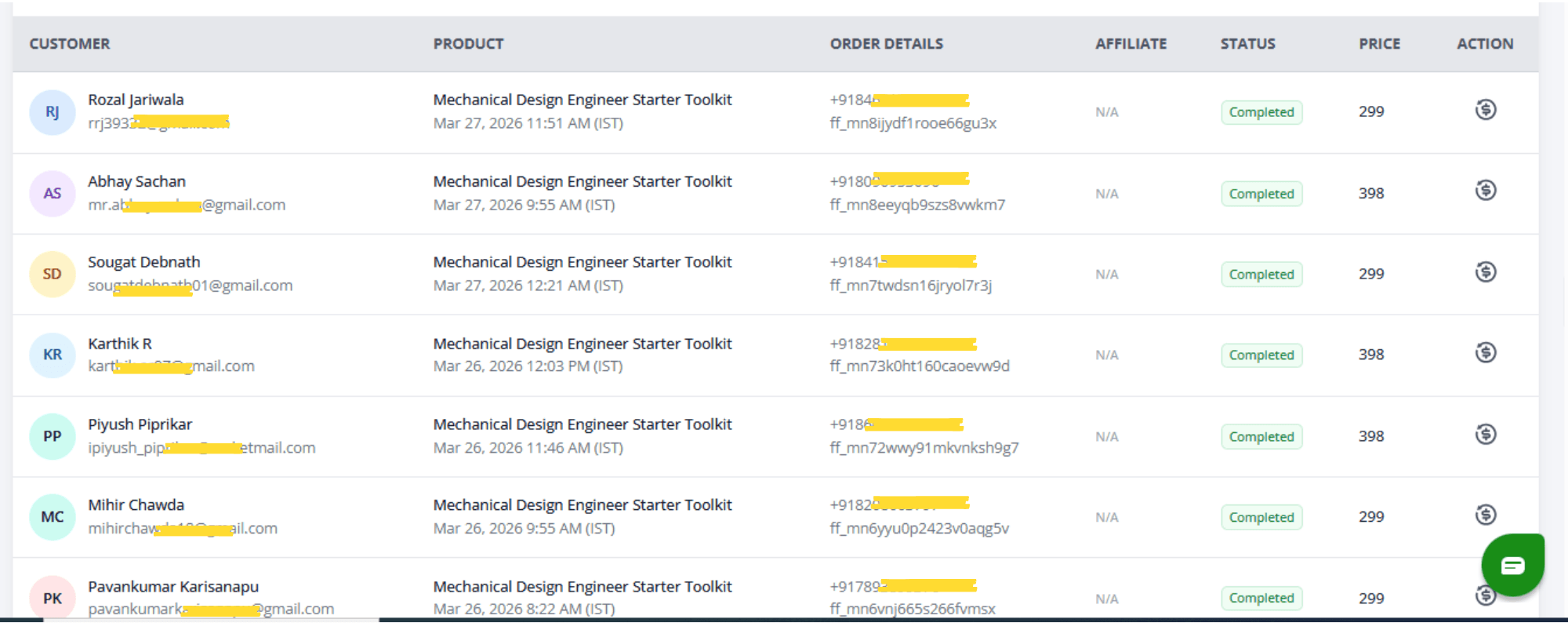1568x641 pixels.
Task: Click refund icon for Mihir Chawda order
Action: [x=1485, y=515]
